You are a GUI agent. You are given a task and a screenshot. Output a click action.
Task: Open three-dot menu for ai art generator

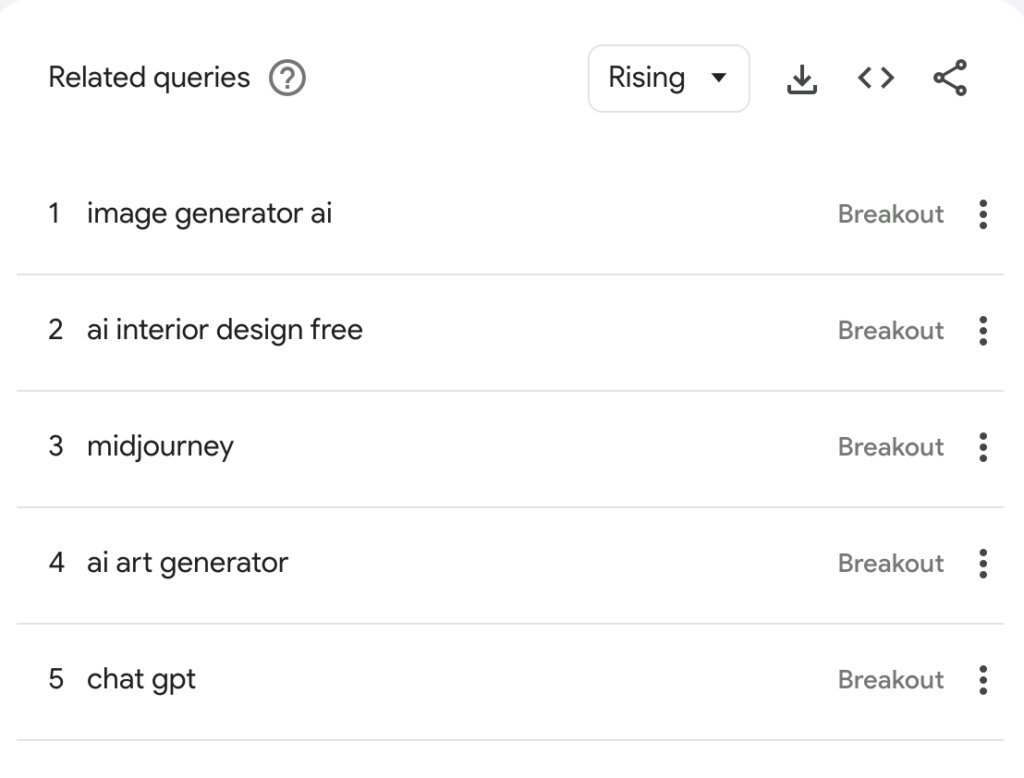point(984,563)
